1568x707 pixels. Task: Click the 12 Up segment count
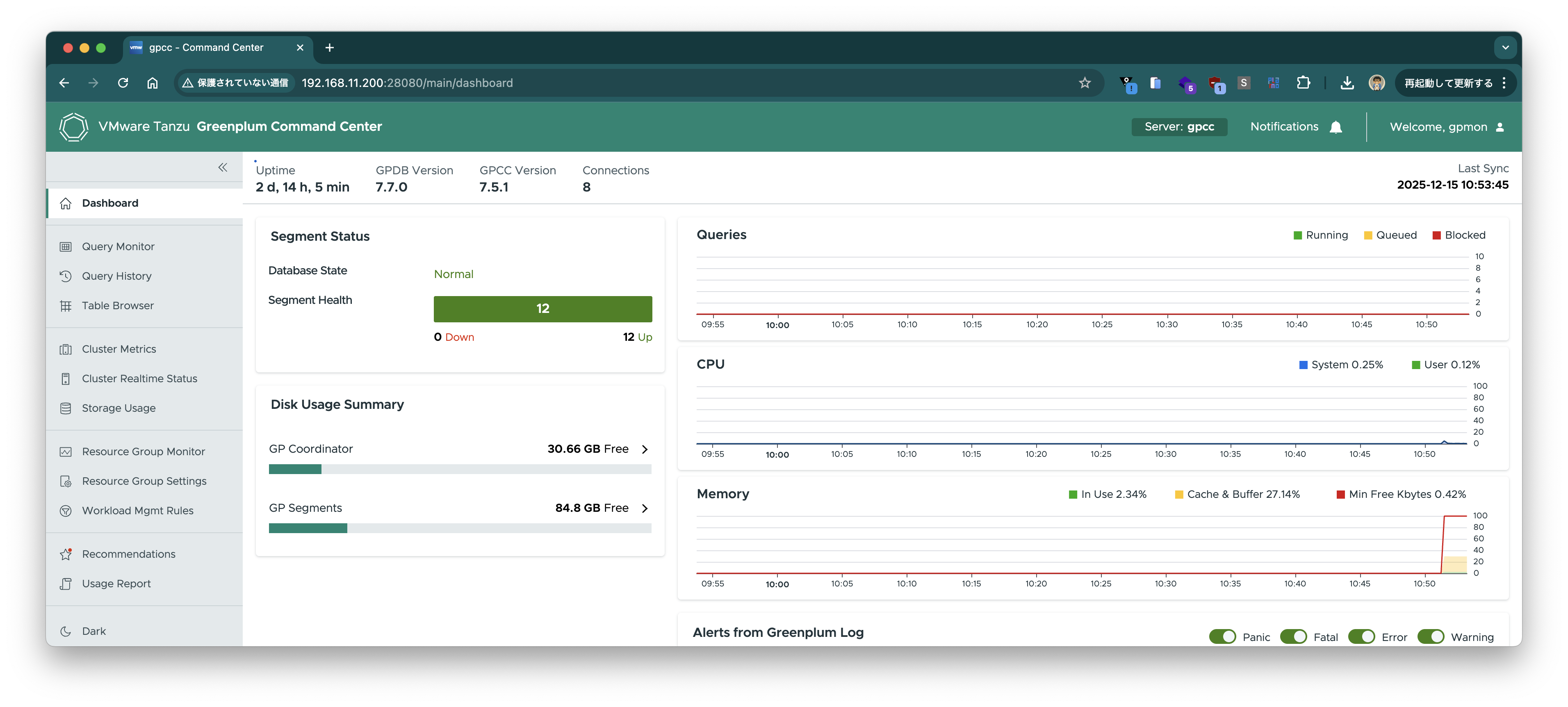pyautogui.click(x=637, y=338)
